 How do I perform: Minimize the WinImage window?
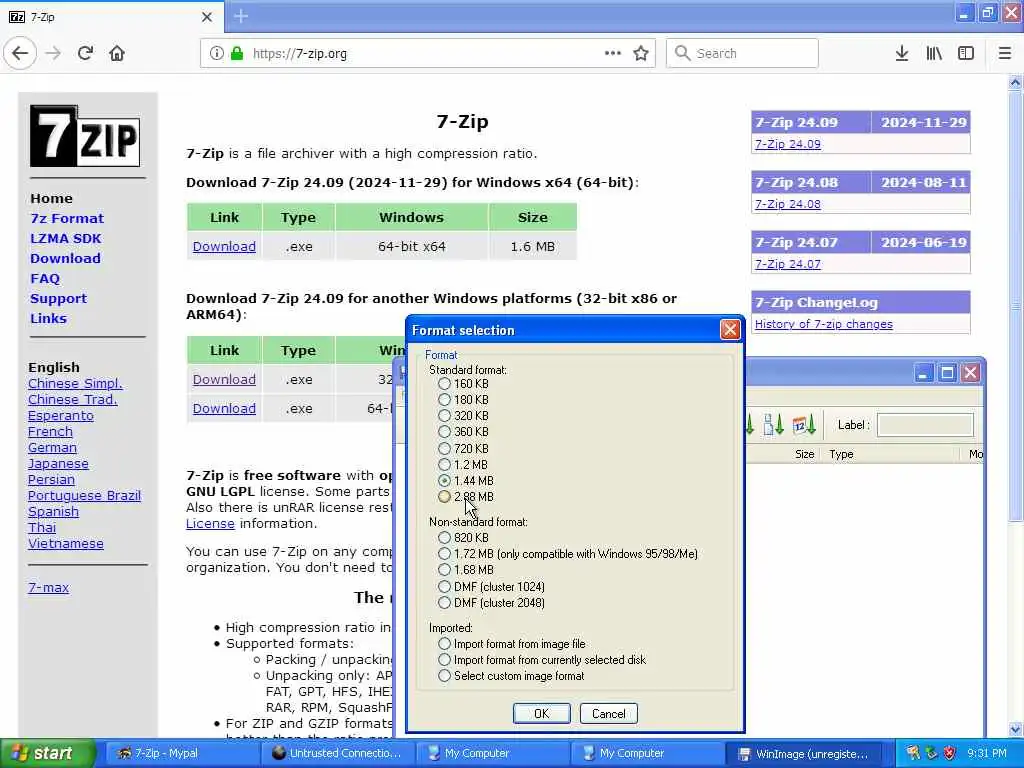923,373
